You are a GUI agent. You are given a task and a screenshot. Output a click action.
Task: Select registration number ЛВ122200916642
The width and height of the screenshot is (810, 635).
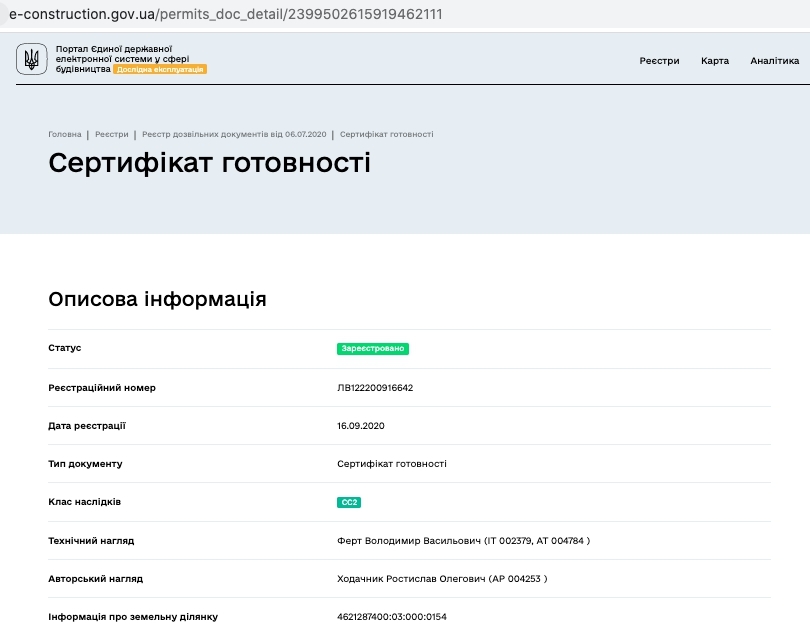[x=375, y=388]
